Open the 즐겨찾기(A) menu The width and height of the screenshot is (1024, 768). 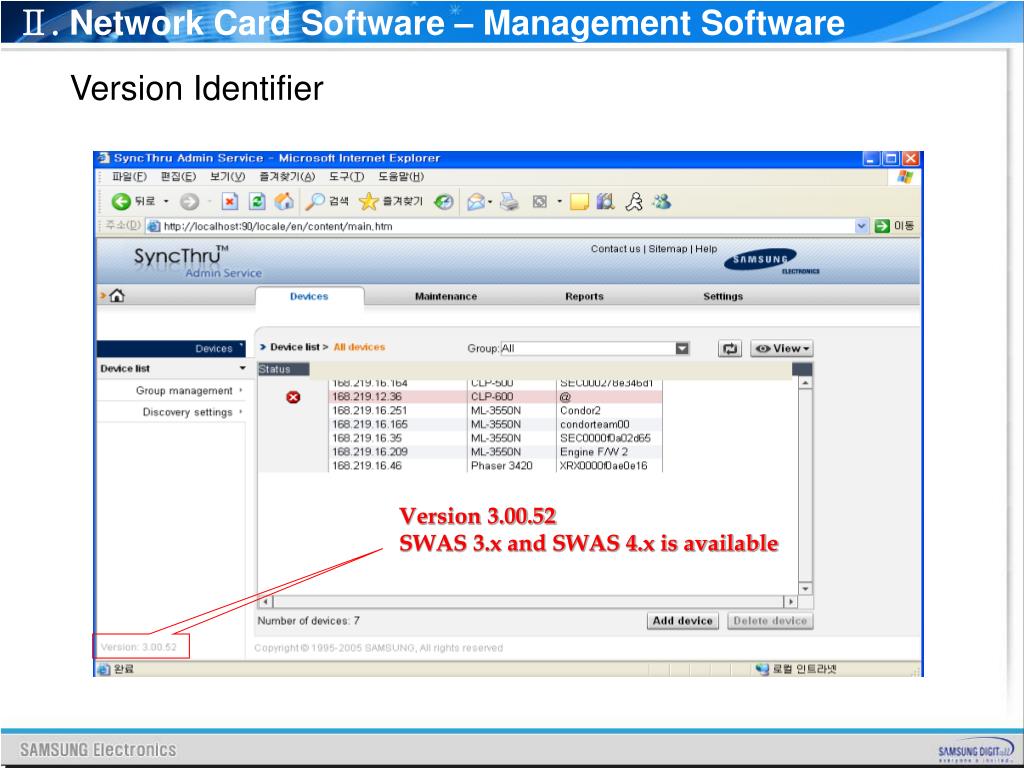tap(287, 177)
